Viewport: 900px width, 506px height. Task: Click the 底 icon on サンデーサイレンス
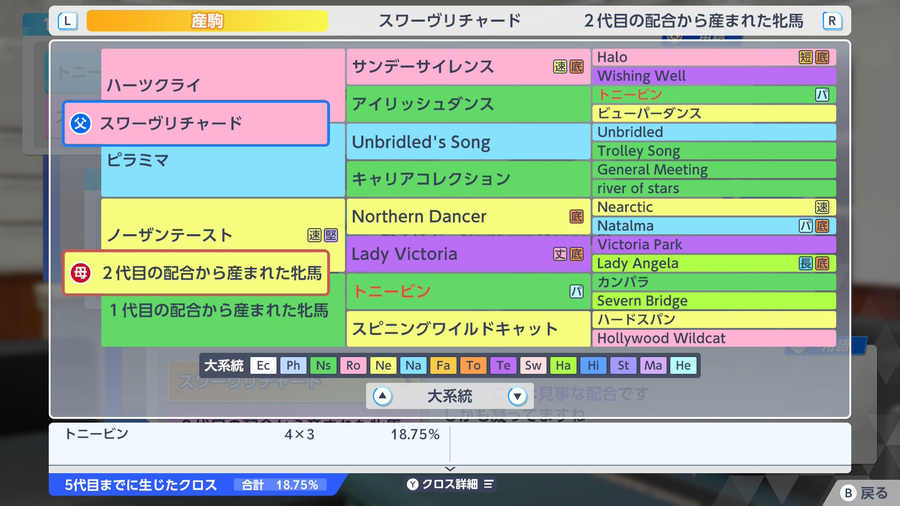click(x=576, y=67)
